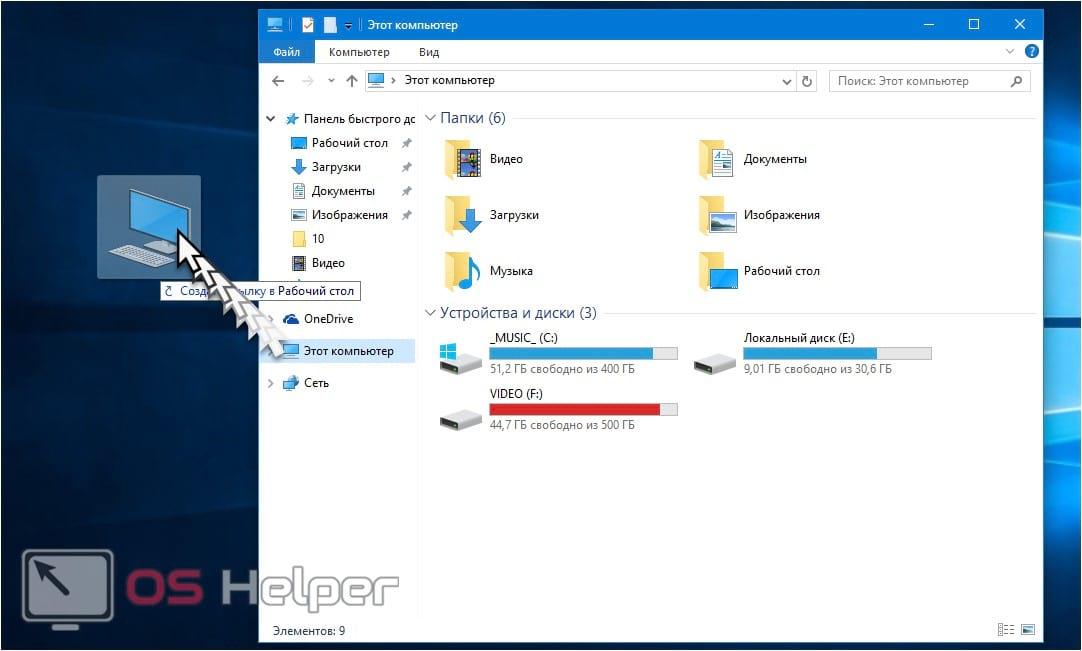
Task: Switch to details view icon in status bar
Action: pyautogui.click(x=1005, y=630)
